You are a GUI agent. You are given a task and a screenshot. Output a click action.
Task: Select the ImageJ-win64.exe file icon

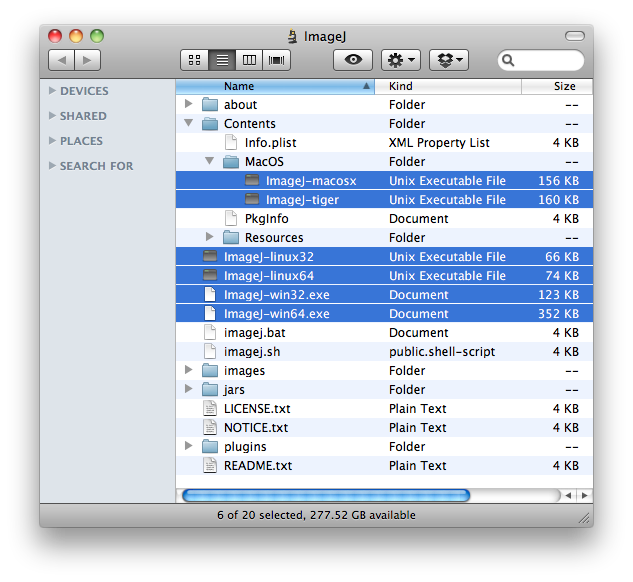(x=210, y=313)
